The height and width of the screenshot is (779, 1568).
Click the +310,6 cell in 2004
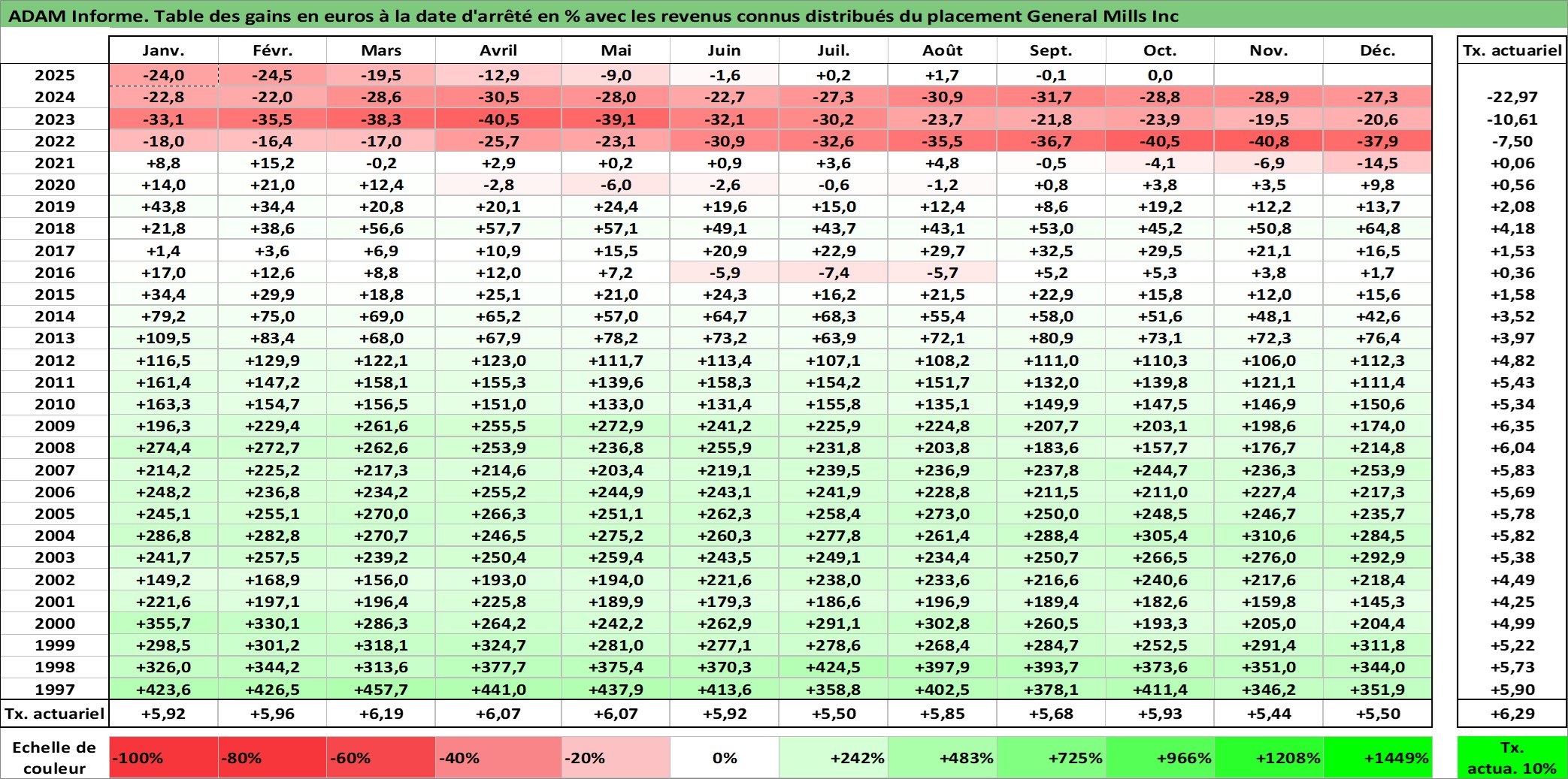[1269, 536]
